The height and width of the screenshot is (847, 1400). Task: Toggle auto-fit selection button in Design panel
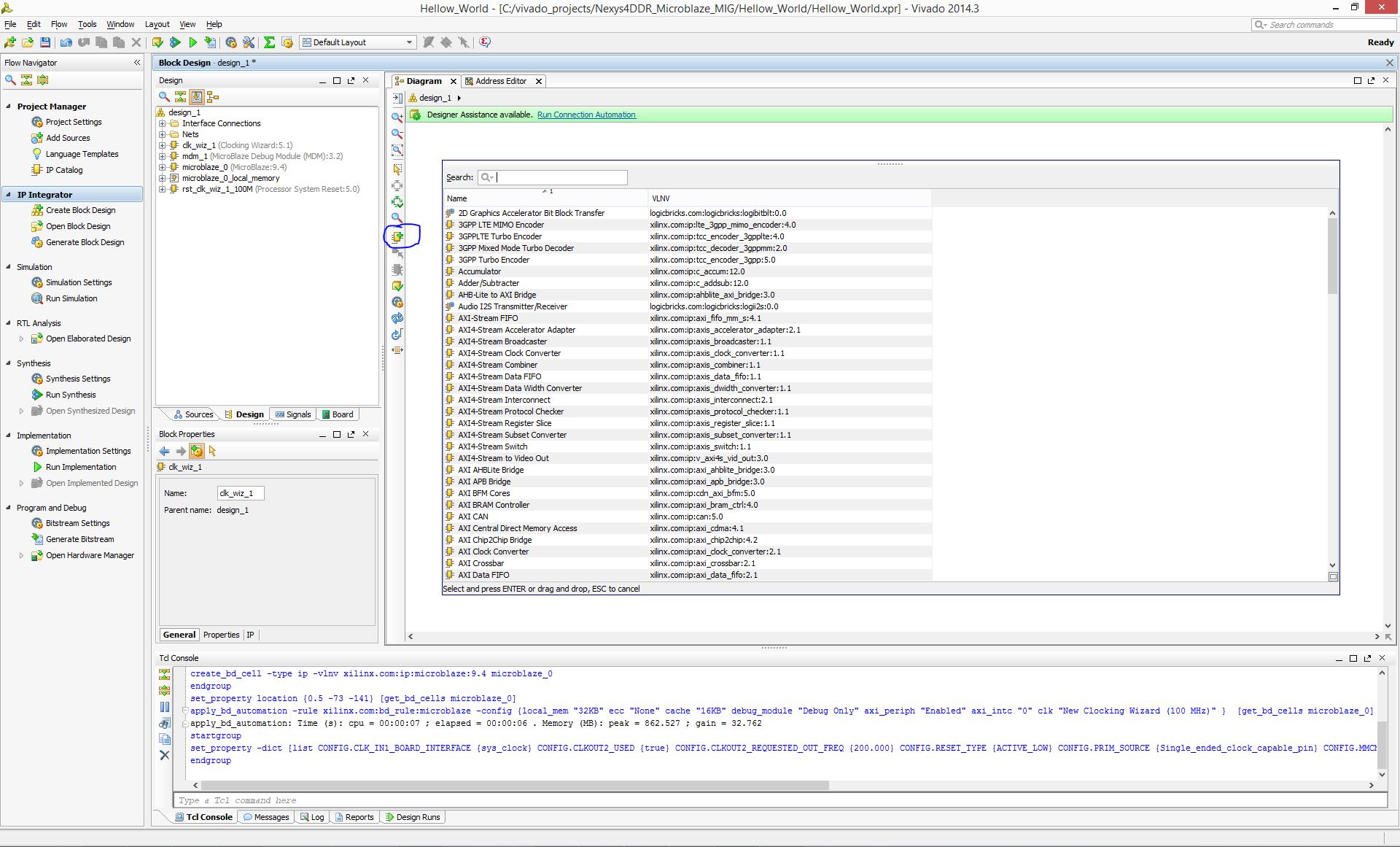[x=196, y=96]
